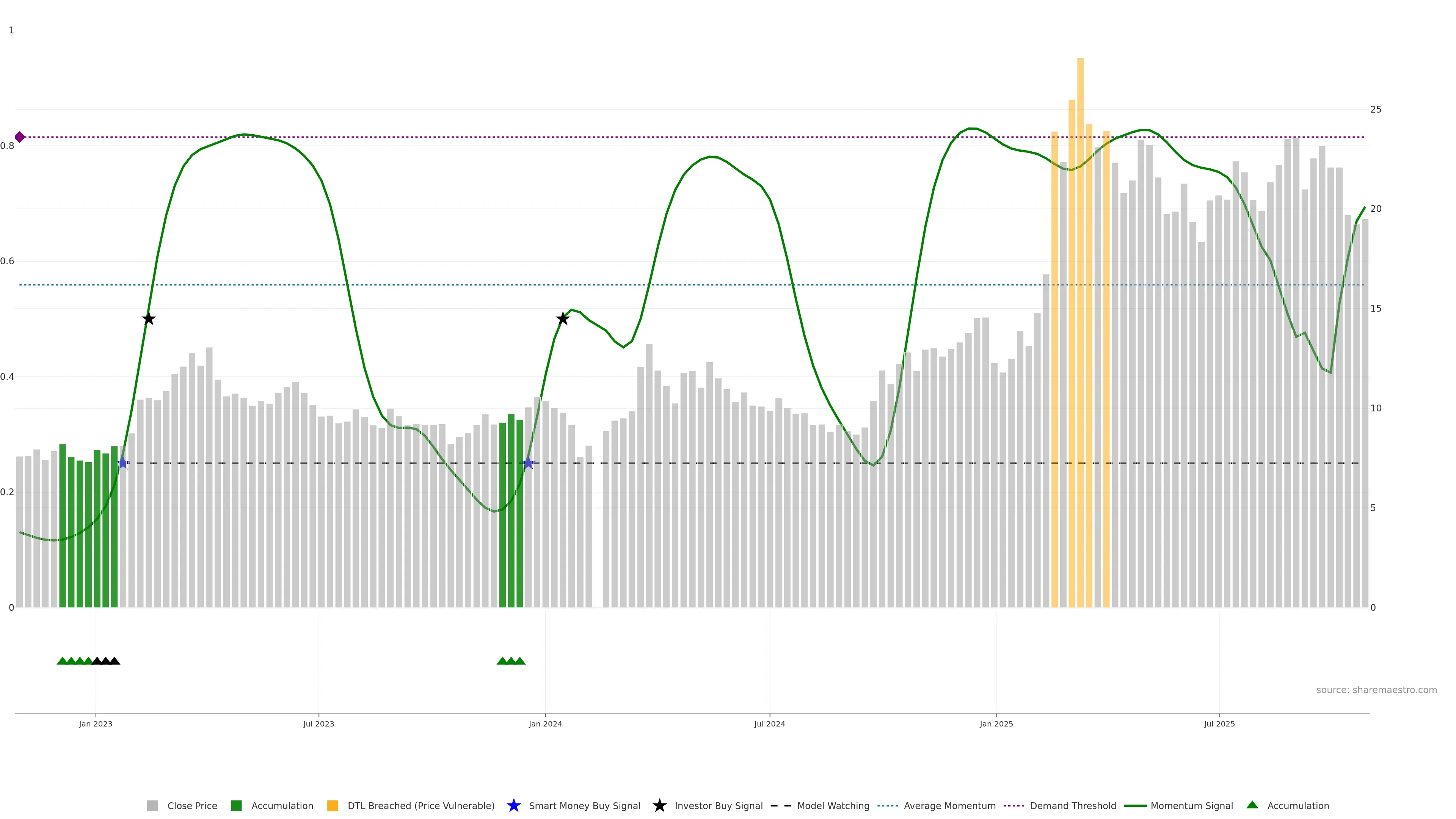Click black triangle markers below Jan 2023
The height and width of the screenshot is (819, 1456).
click(x=106, y=661)
